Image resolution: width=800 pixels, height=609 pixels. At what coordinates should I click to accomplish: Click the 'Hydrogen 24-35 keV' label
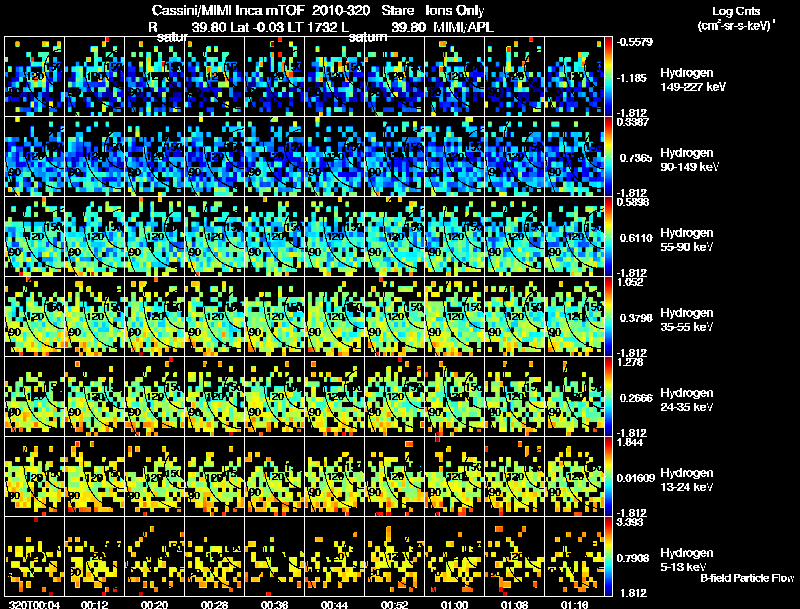click(x=687, y=400)
